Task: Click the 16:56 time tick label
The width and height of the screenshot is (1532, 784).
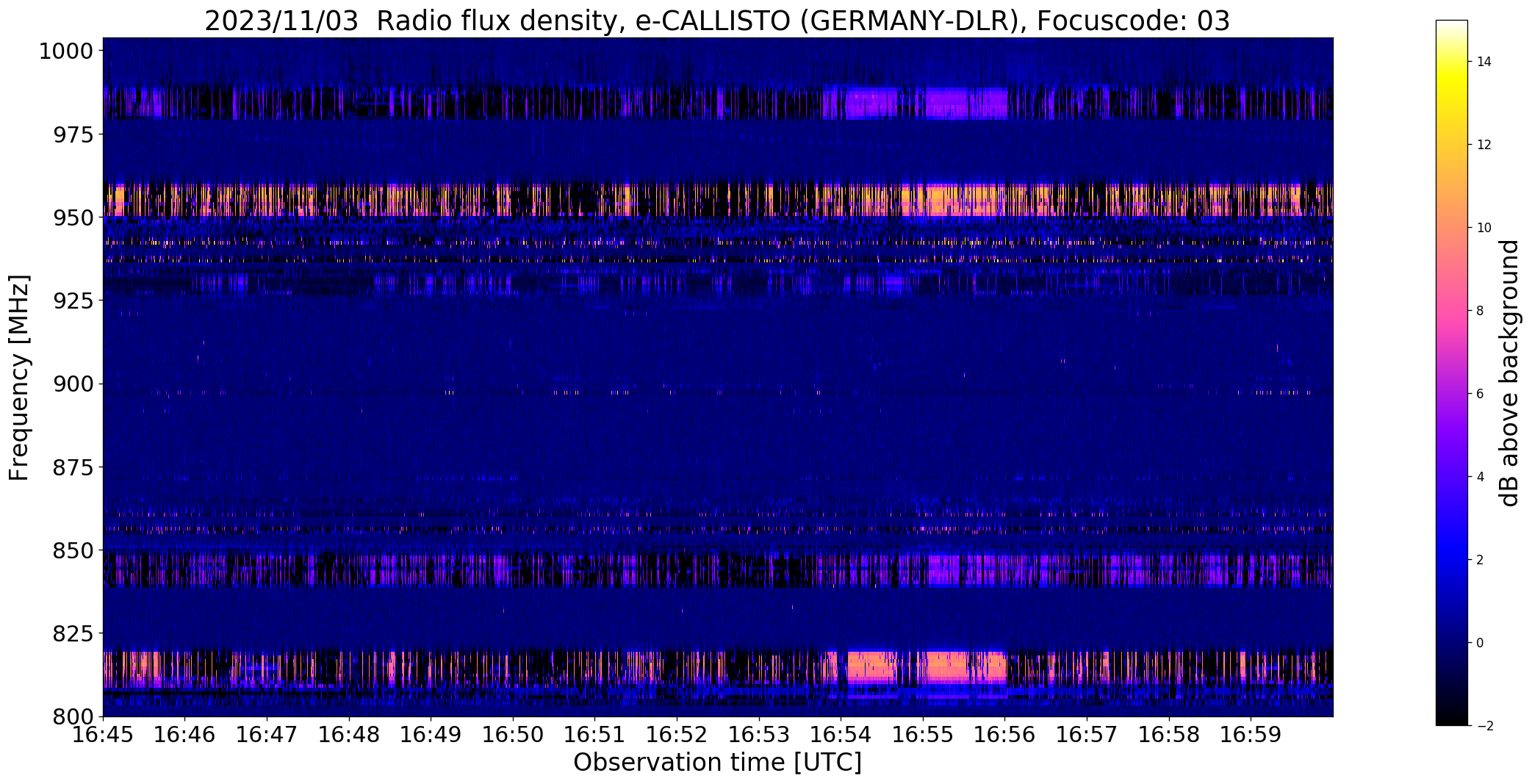Action: (x=1005, y=735)
